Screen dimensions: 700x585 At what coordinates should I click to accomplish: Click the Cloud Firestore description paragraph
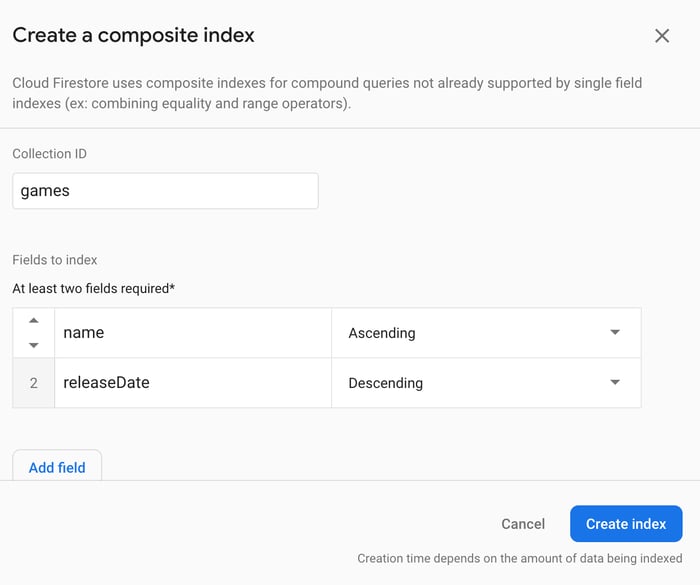pos(327,93)
